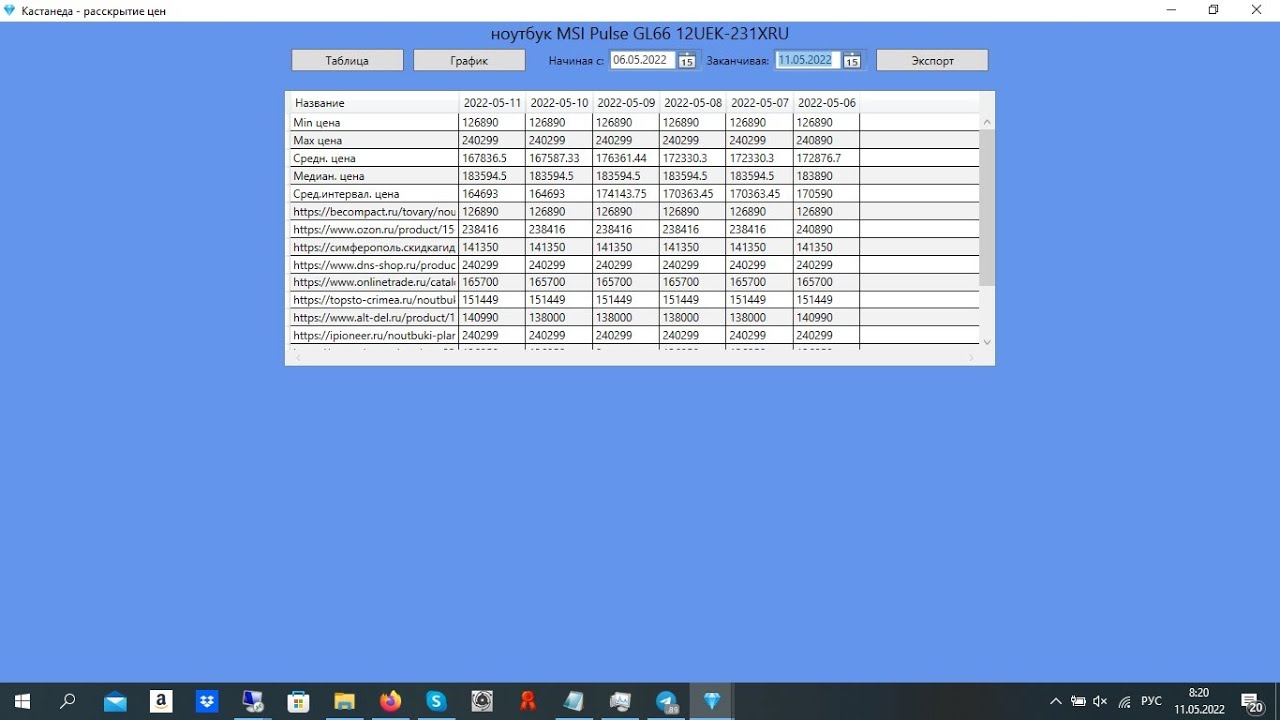The image size is (1280, 720).
Task: Open the end date calendar picker icon
Action: (852, 60)
